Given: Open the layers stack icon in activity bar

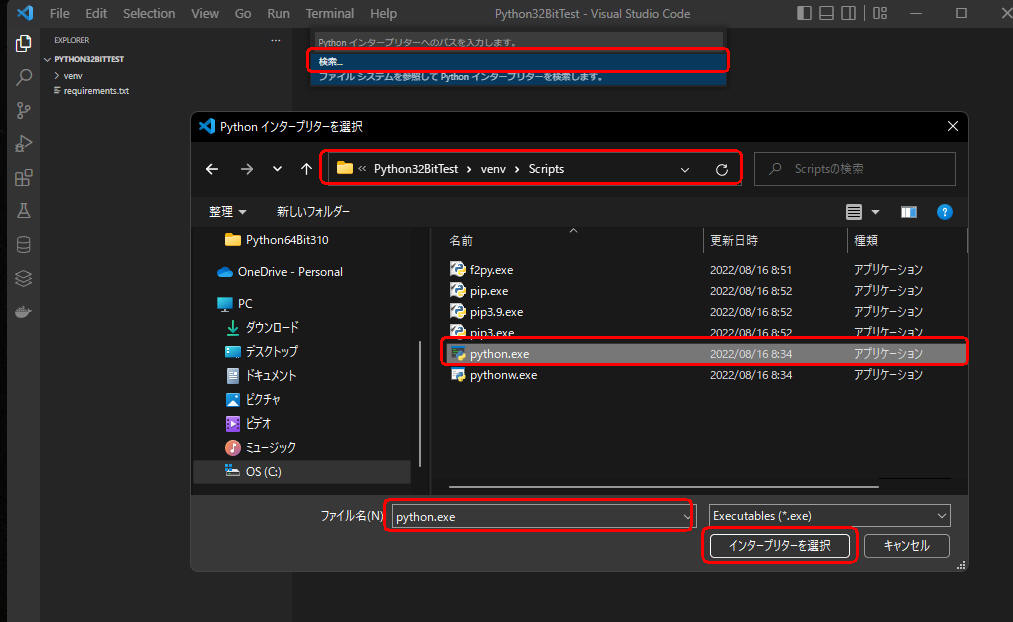Looking at the screenshot, I should (x=23, y=278).
